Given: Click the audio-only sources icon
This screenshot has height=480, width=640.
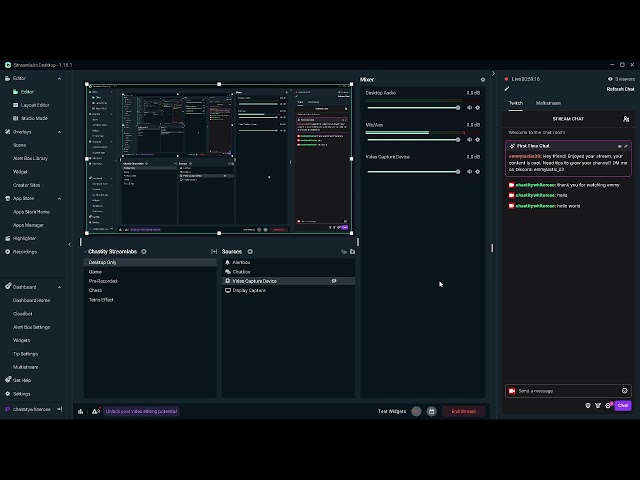Looking at the screenshot, I should coord(344,251).
